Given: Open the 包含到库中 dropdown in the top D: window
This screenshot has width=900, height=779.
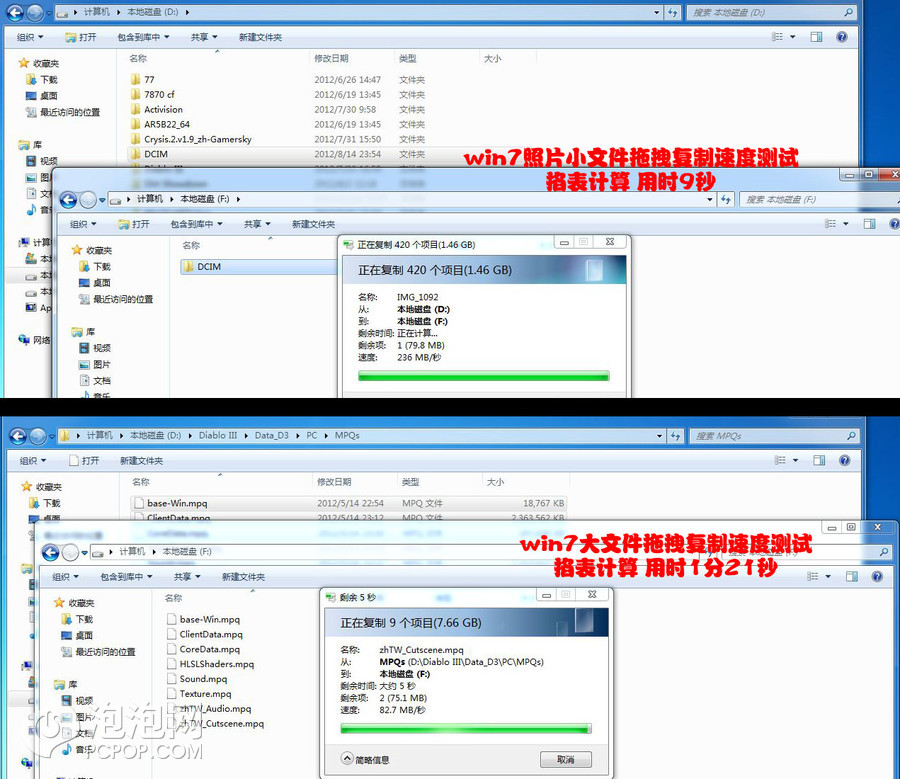Looking at the screenshot, I should 143,37.
